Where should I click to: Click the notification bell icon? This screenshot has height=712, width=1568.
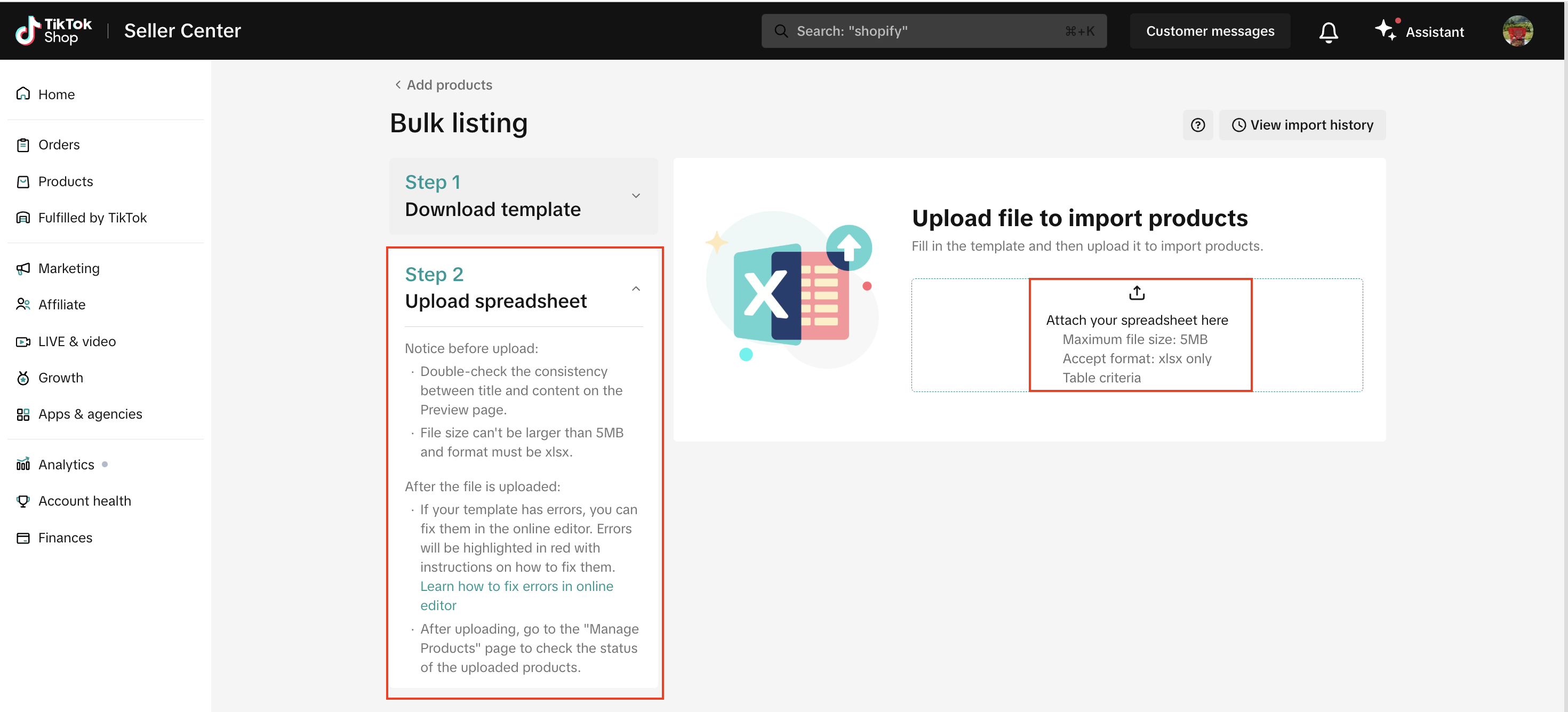tap(1328, 31)
